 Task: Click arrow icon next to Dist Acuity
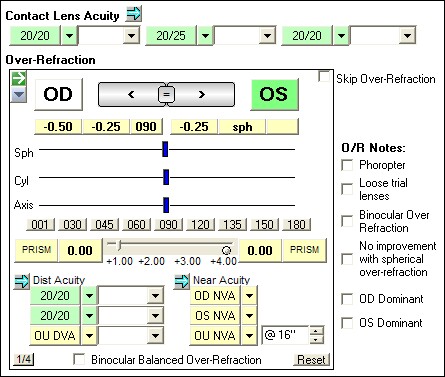tap(22, 282)
